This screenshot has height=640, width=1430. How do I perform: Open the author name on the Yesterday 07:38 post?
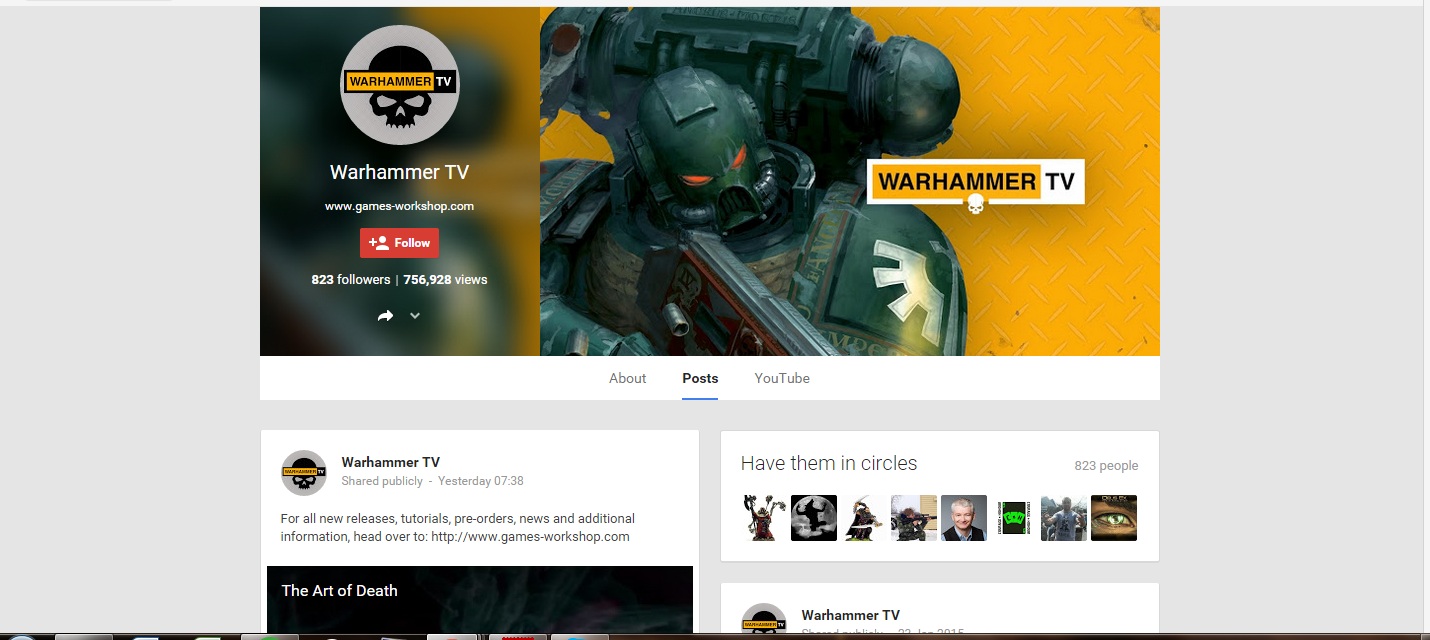pyautogui.click(x=390, y=463)
